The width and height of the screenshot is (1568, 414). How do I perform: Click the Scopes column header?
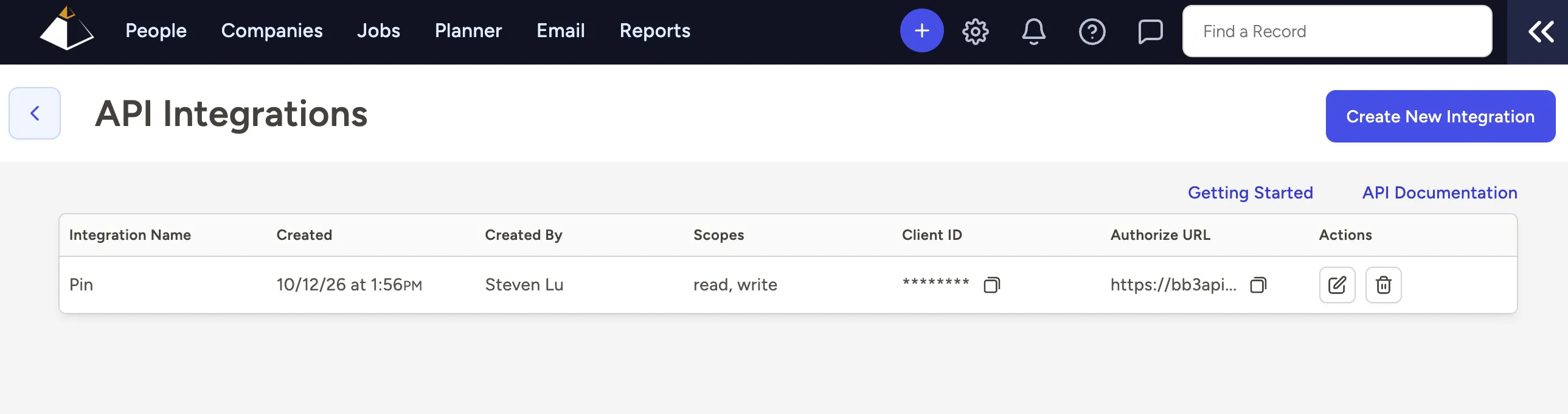pos(718,235)
